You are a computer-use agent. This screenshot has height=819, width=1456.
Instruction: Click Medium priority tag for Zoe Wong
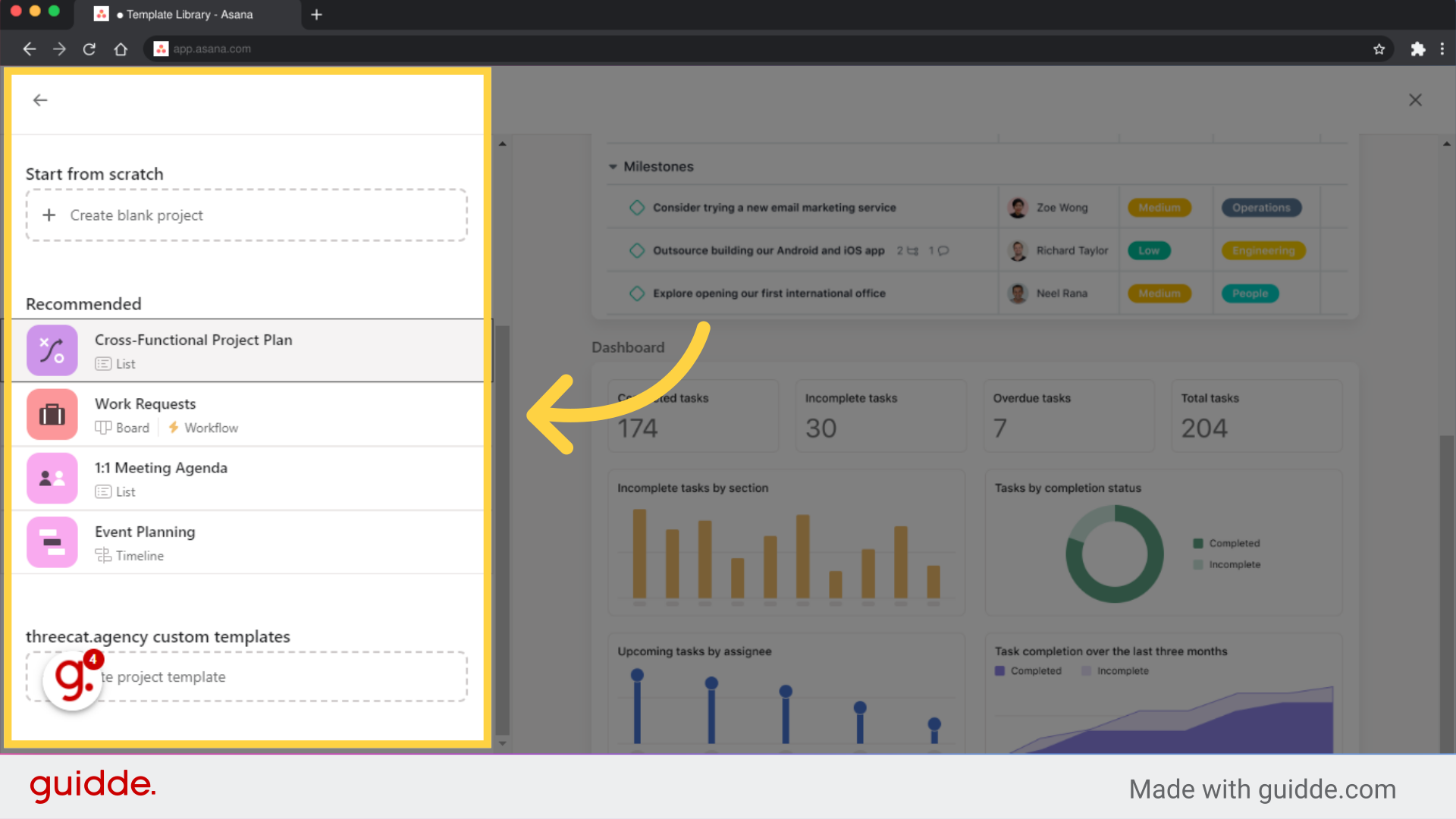(x=1159, y=208)
